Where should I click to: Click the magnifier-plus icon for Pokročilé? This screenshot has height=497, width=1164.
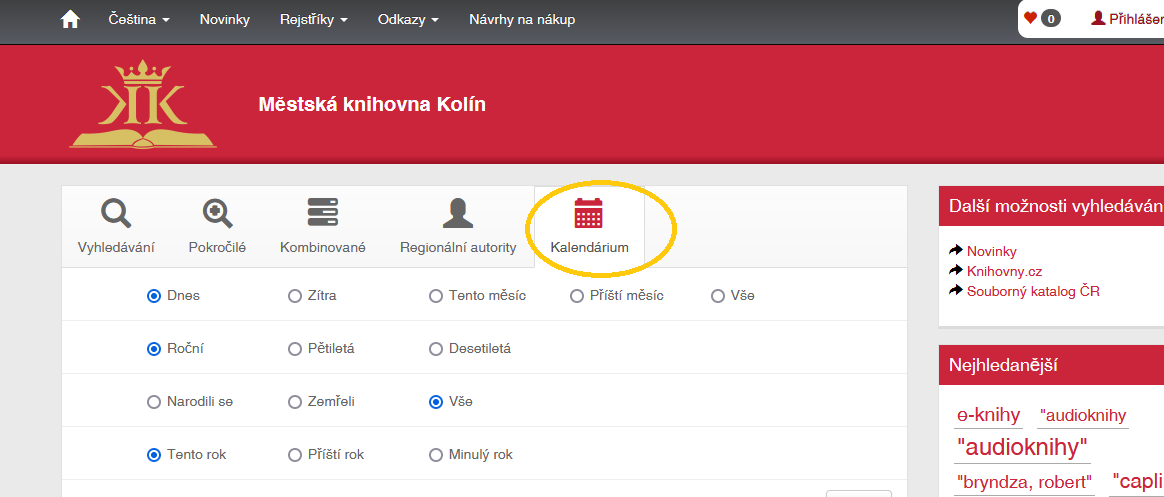click(x=218, y=214)
